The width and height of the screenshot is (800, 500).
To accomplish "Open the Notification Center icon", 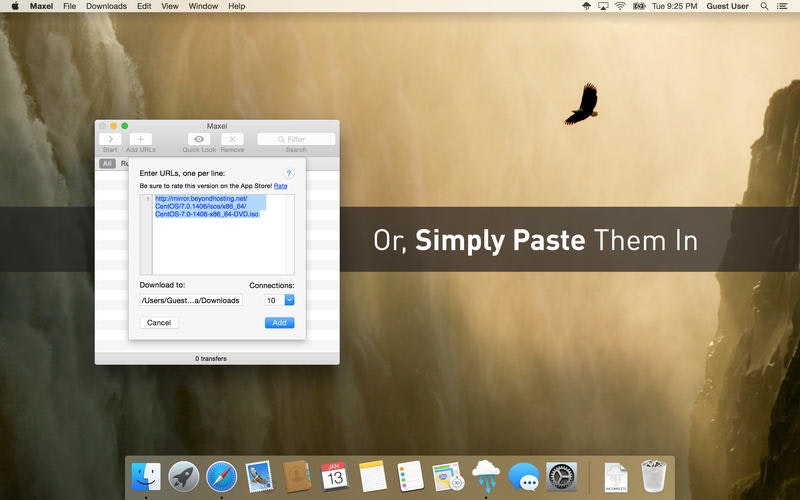I will click(782, 6).
